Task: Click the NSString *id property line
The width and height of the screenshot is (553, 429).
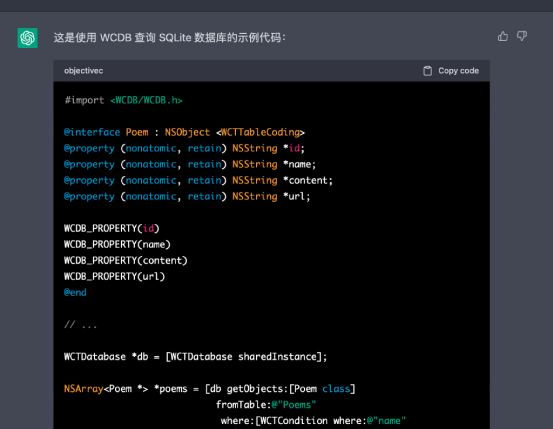Action: [184, 148]
